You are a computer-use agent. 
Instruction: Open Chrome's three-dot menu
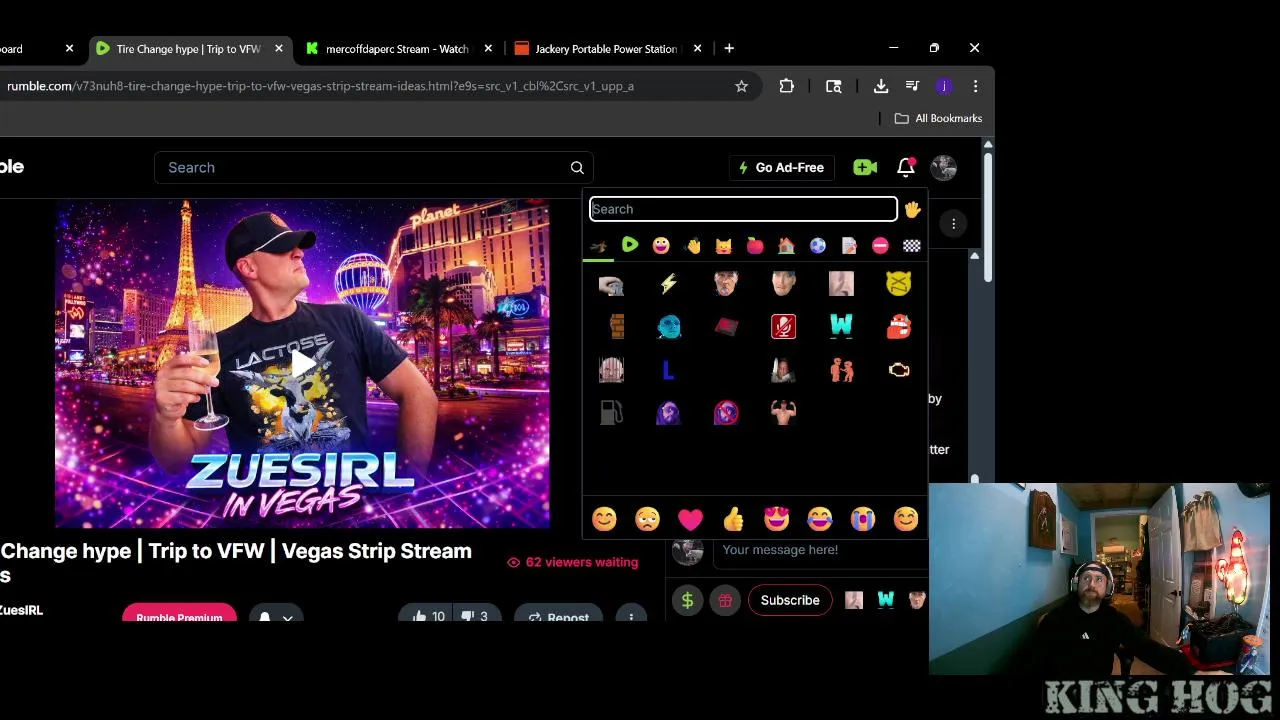pyautogui.click(x=975, y=86)
